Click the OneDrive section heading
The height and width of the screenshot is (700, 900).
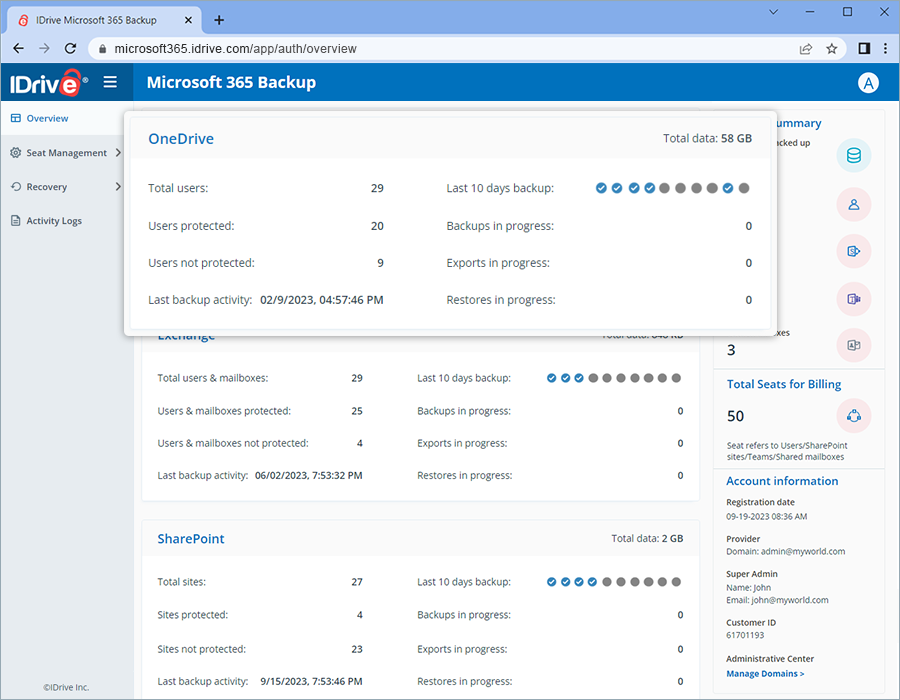tap(181, 139)
